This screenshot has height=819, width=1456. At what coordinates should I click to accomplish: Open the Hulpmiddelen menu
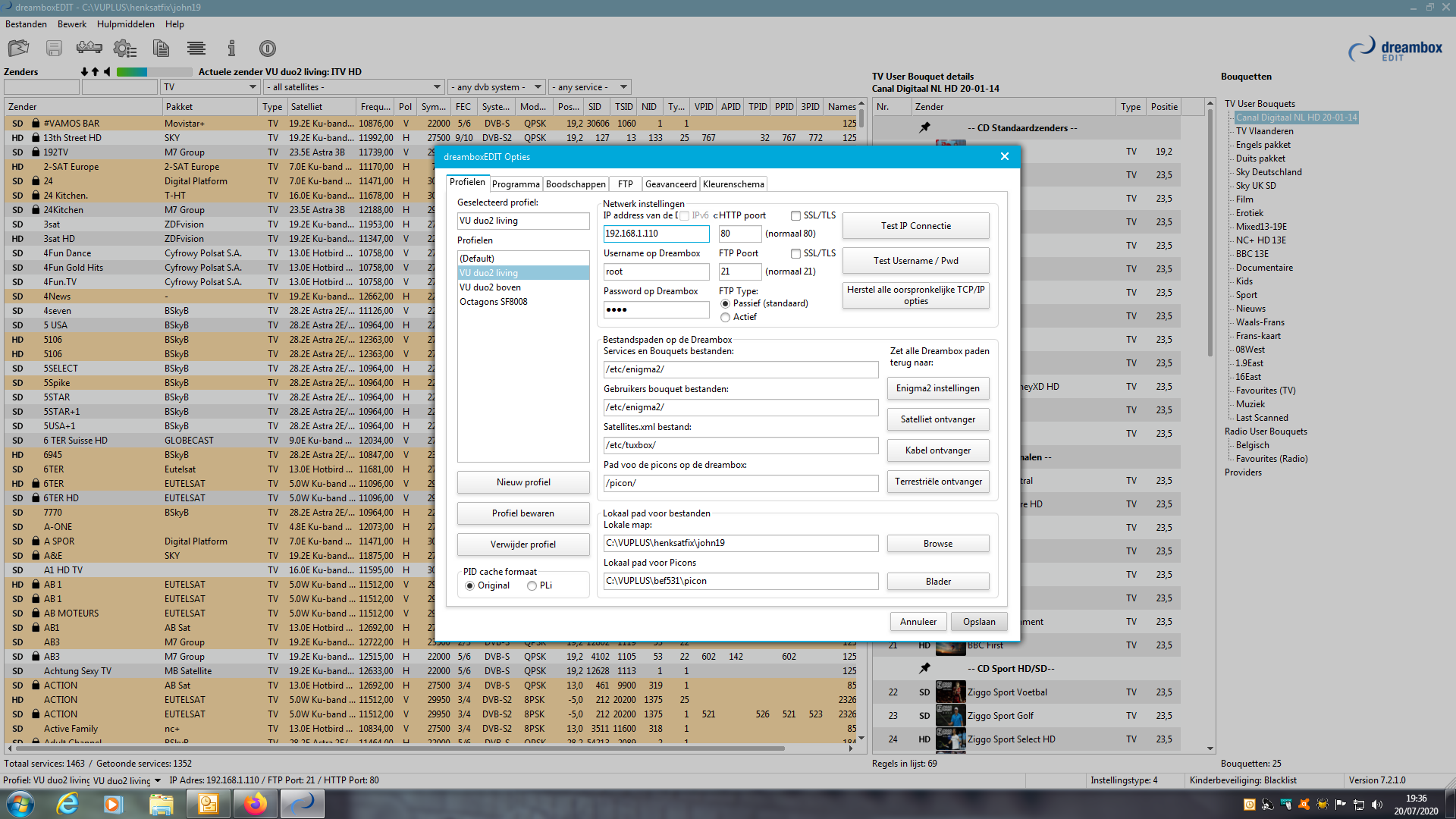pyautogui.click(x=125, y=24)
